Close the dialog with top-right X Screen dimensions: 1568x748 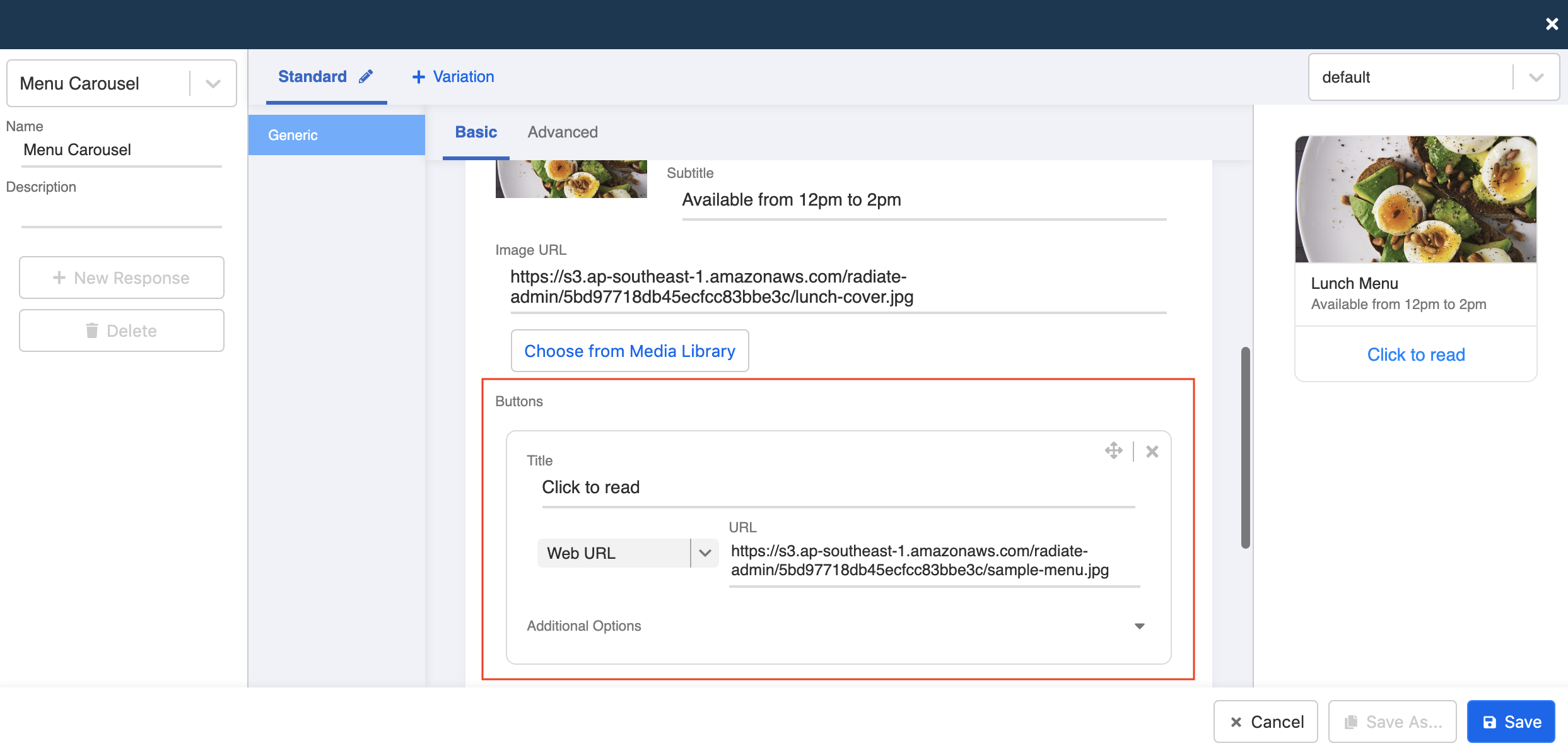coord(1552,24)
